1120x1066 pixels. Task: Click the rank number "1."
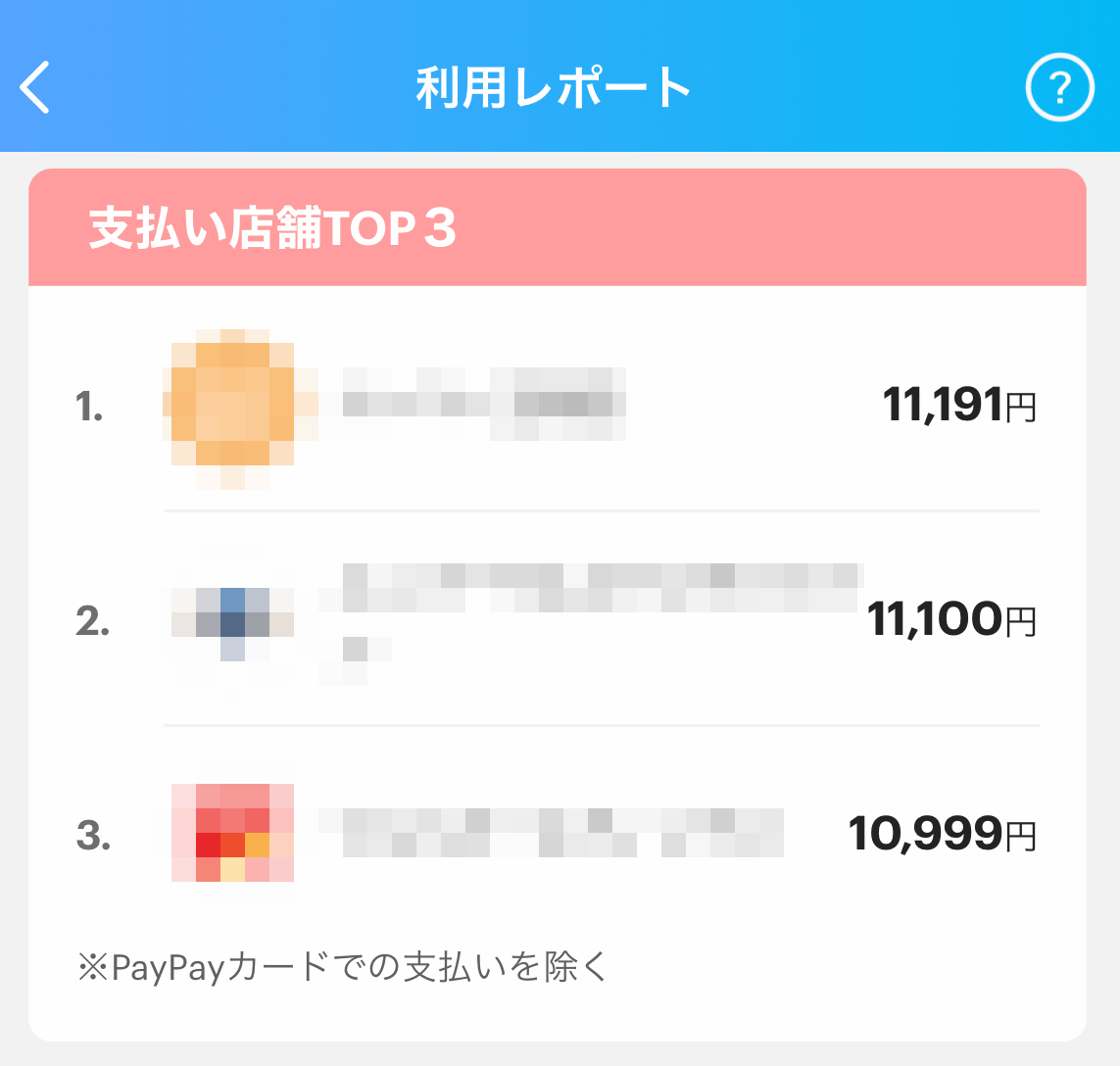pos(90,407)
